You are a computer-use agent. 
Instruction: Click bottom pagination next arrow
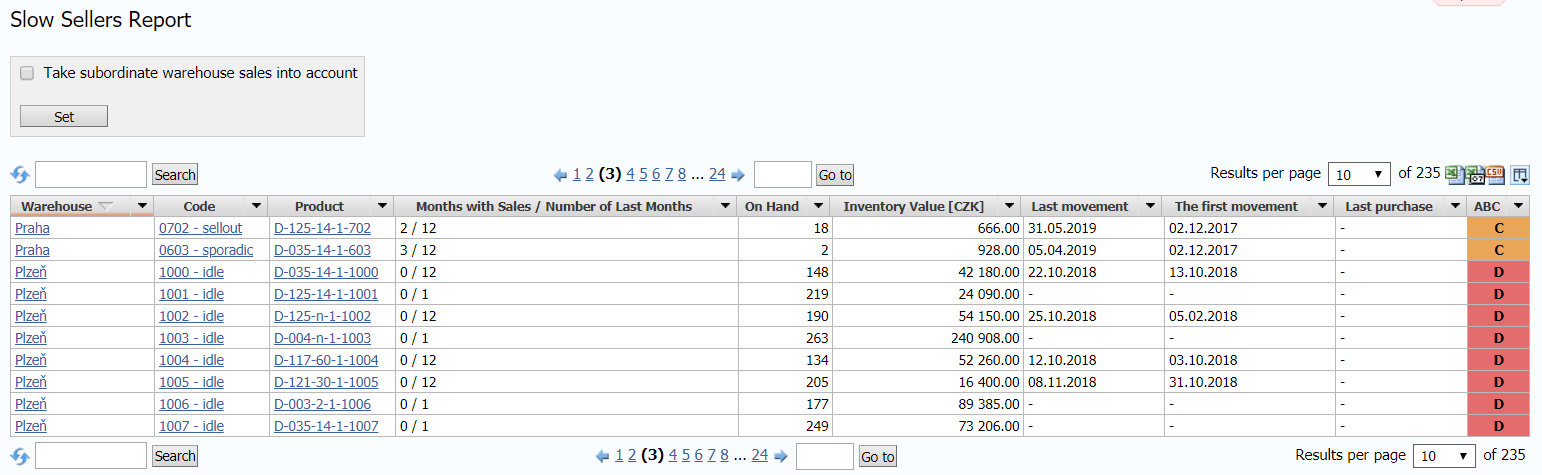[780, 456]
